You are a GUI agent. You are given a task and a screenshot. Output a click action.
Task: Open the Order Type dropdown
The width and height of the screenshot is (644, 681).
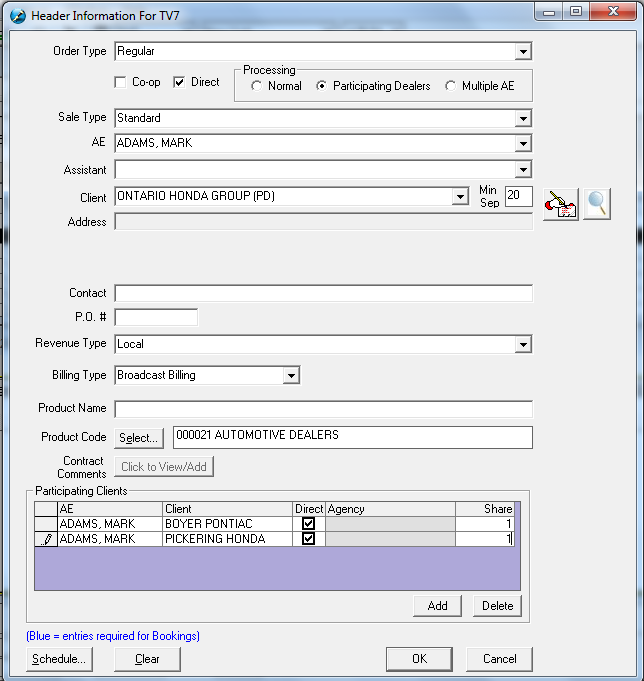(522, 51)
